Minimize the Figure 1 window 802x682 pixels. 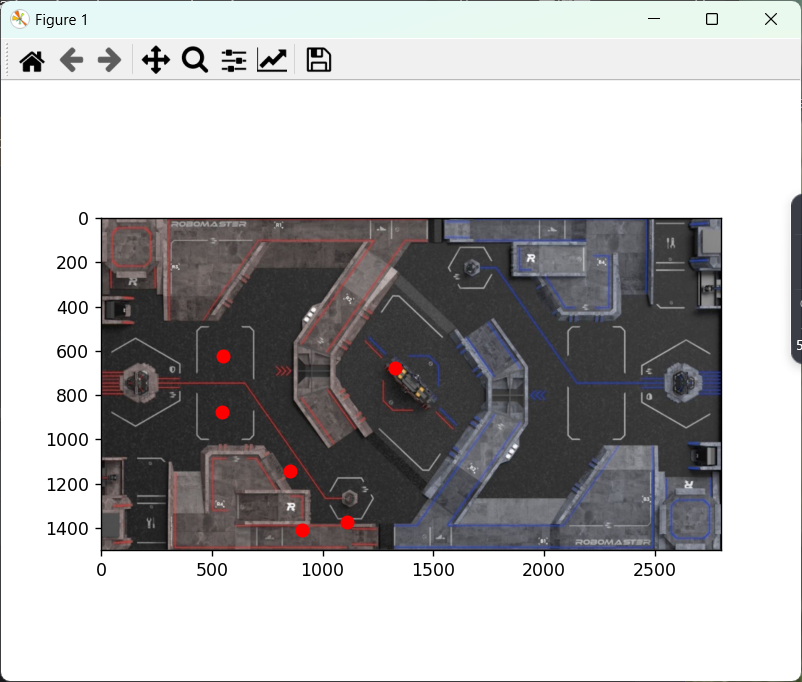[654, 19]
